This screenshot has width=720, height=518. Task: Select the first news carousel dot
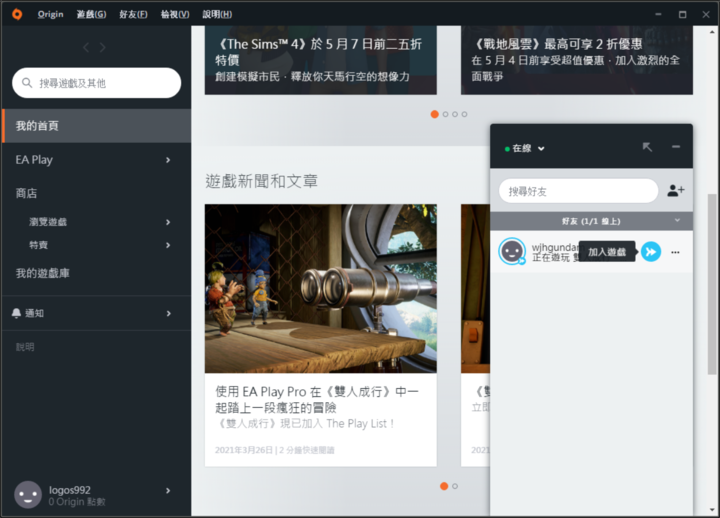444,486
